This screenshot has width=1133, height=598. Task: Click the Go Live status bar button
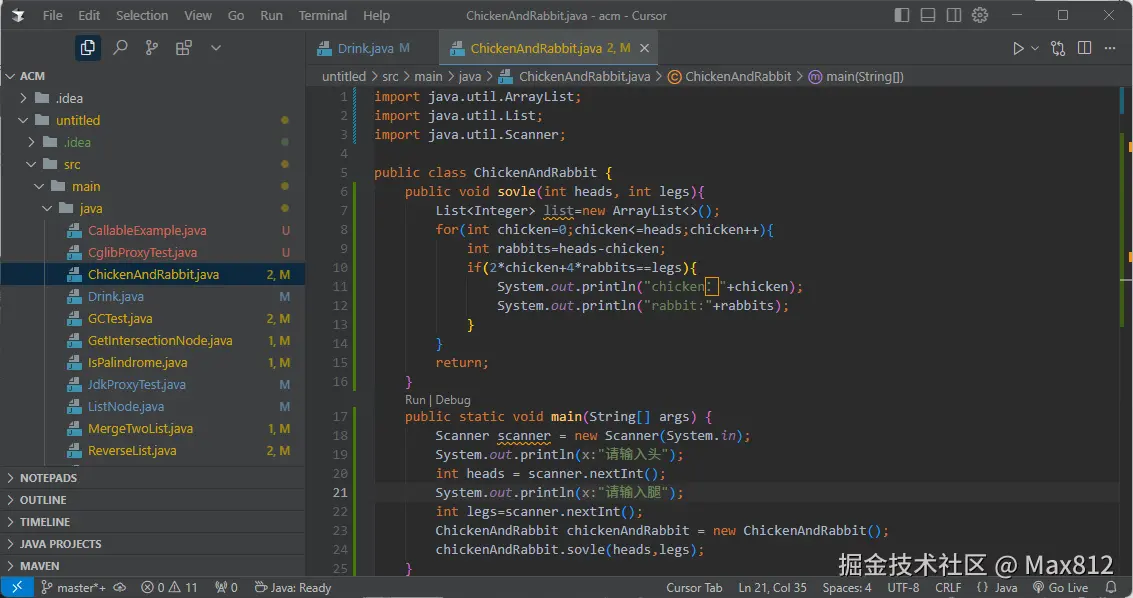point(1060,587)
